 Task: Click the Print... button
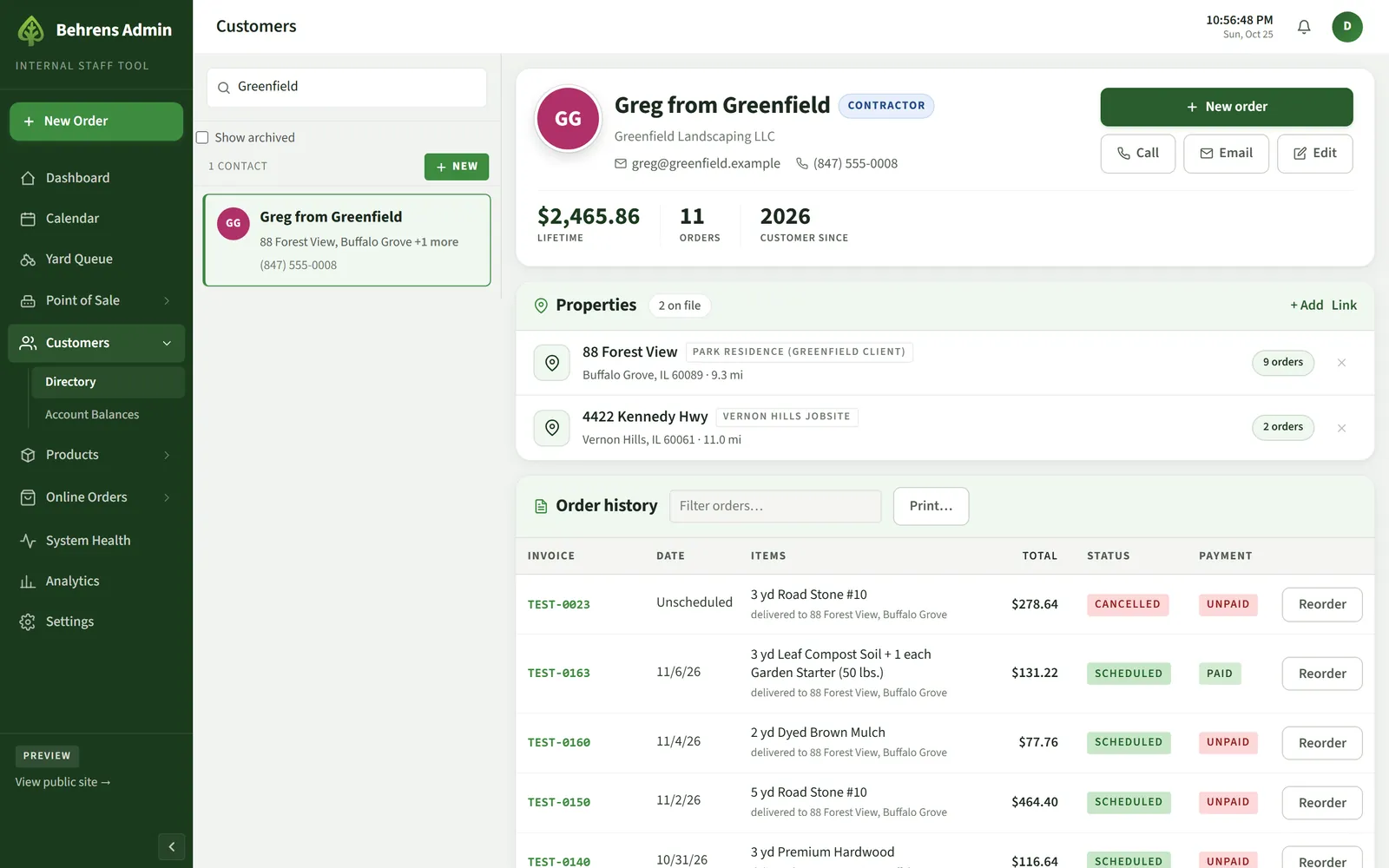[931, 506]
